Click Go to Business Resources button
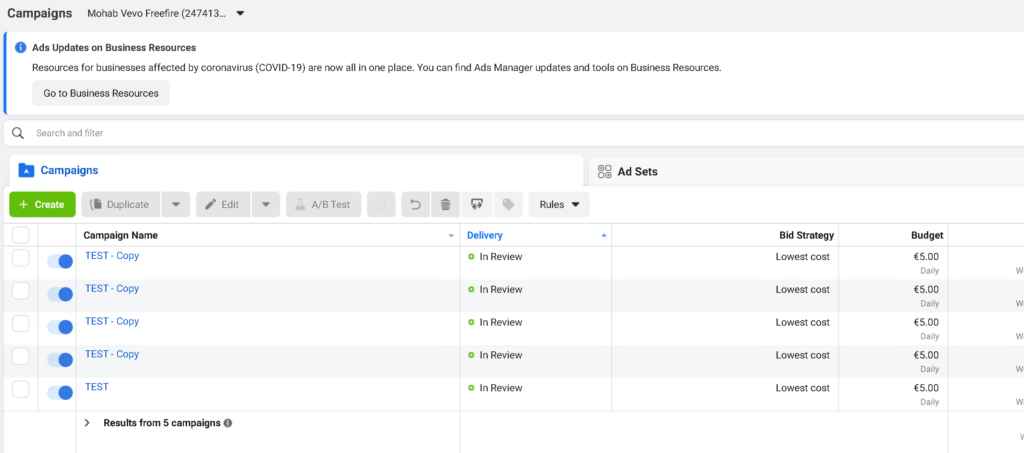Viewport: 1024px width, 453px height. 101,93
